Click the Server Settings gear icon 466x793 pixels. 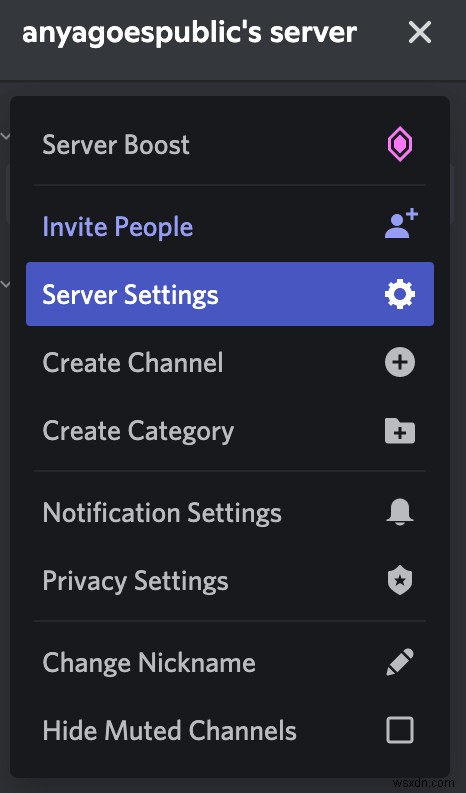(x=400, y=294)
